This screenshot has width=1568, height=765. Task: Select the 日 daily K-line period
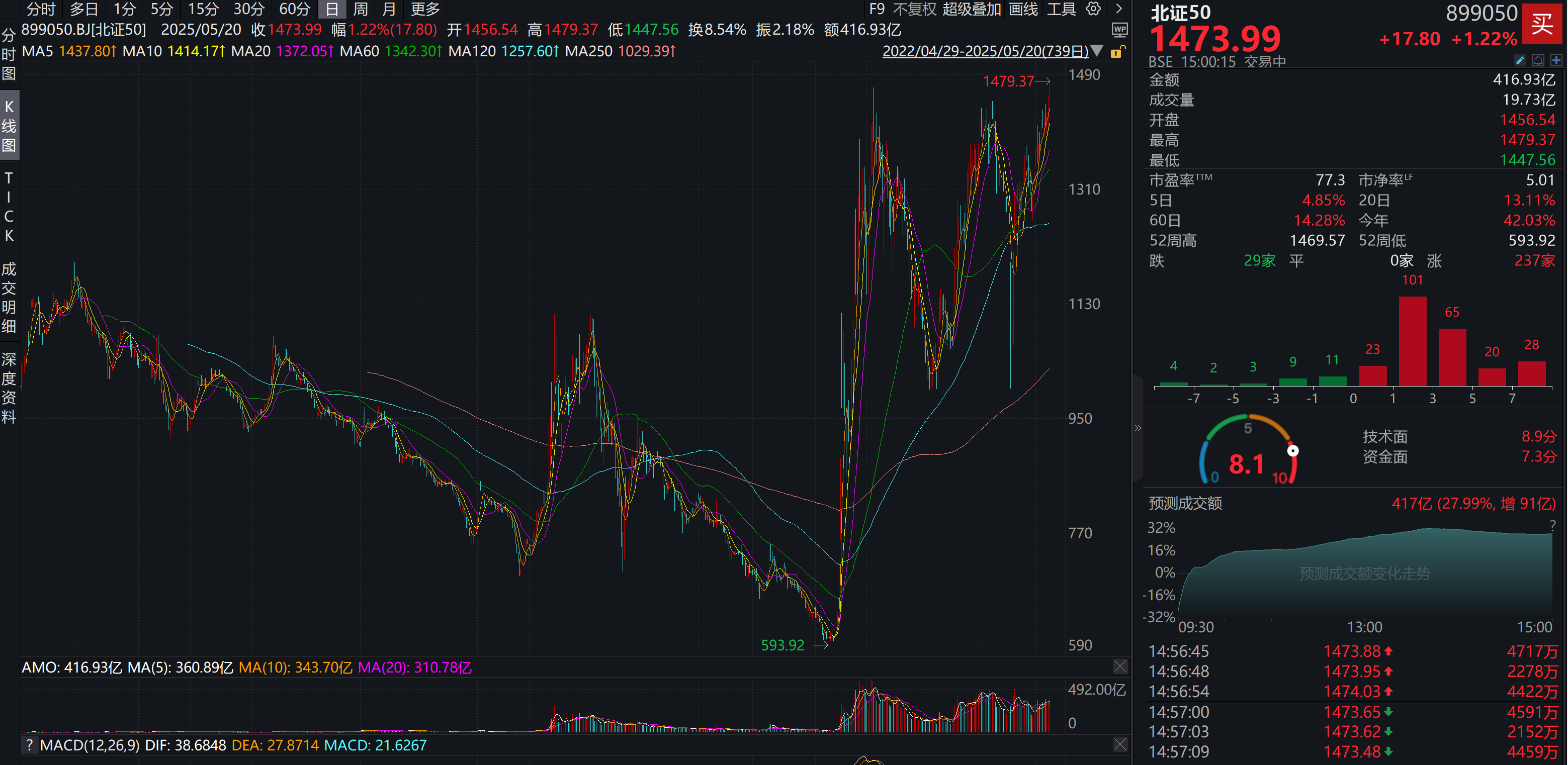[332, 9]
